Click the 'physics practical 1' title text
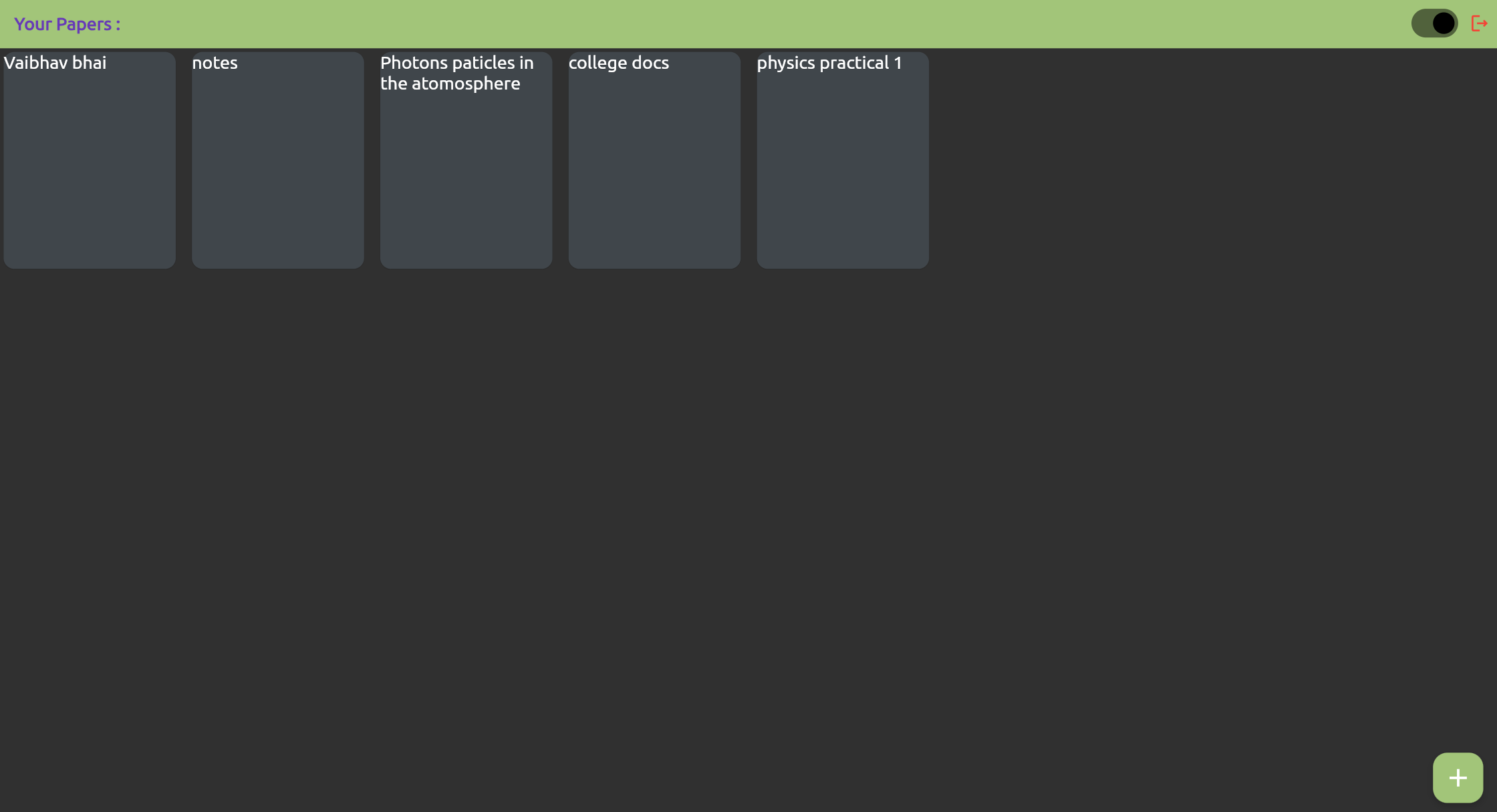 [x=829, y=63]
